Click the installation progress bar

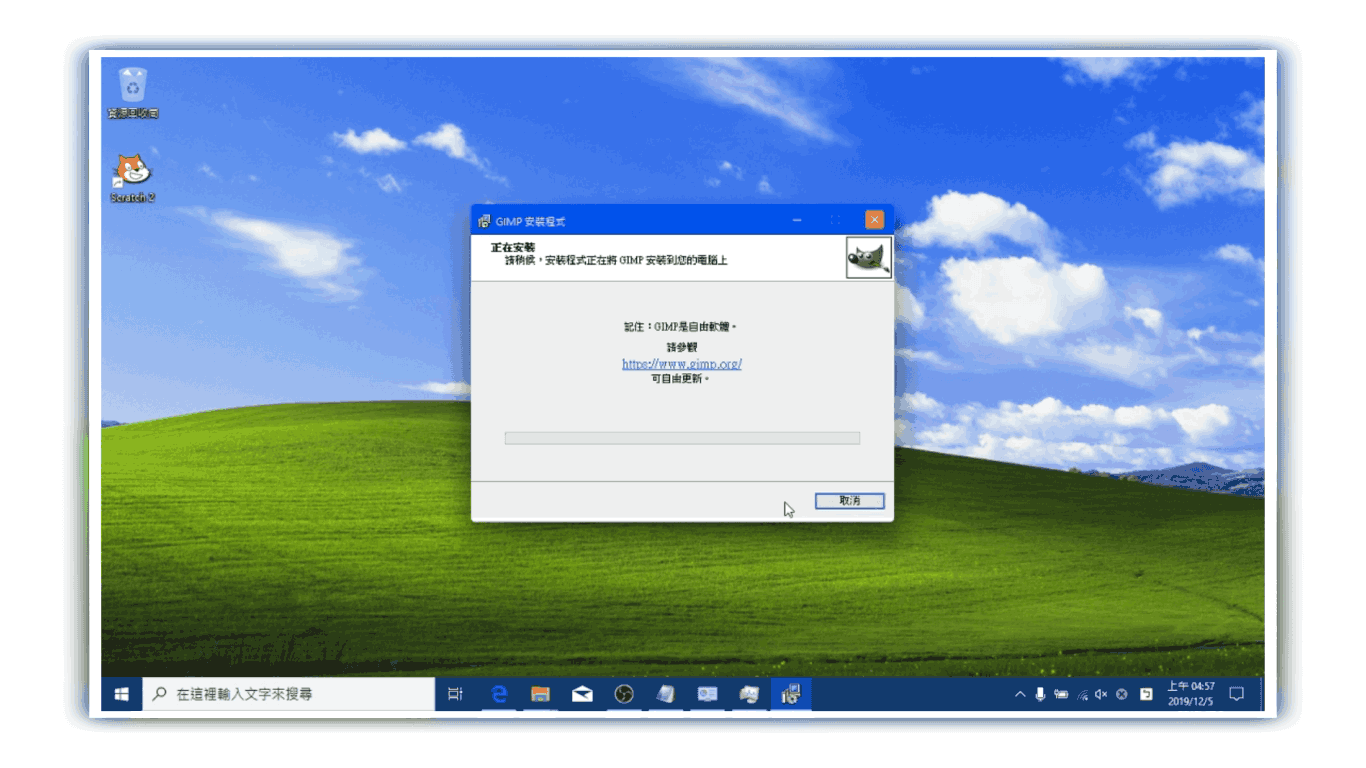[x=682, y=438]
